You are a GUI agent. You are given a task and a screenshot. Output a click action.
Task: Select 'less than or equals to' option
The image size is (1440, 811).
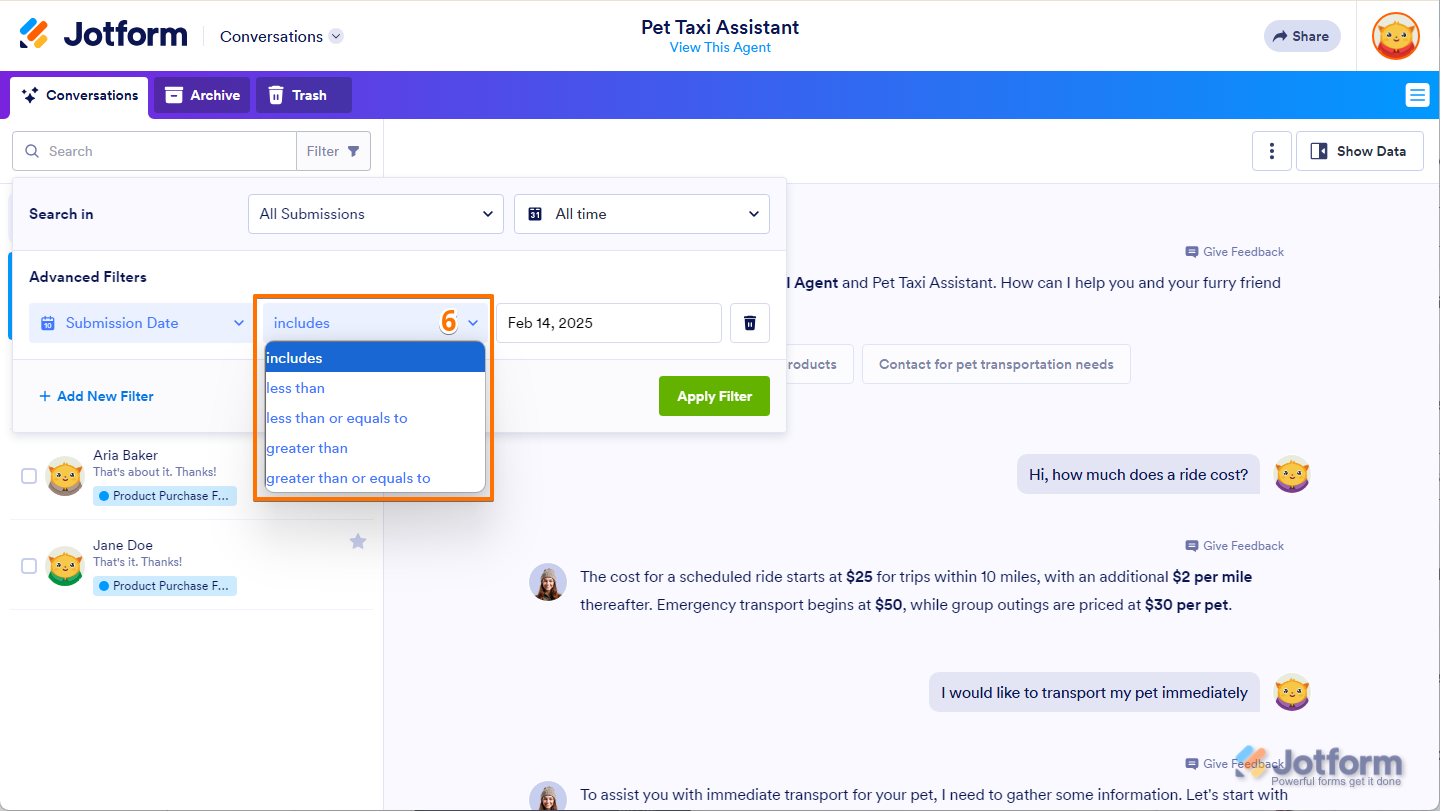(x=337, y=418)
